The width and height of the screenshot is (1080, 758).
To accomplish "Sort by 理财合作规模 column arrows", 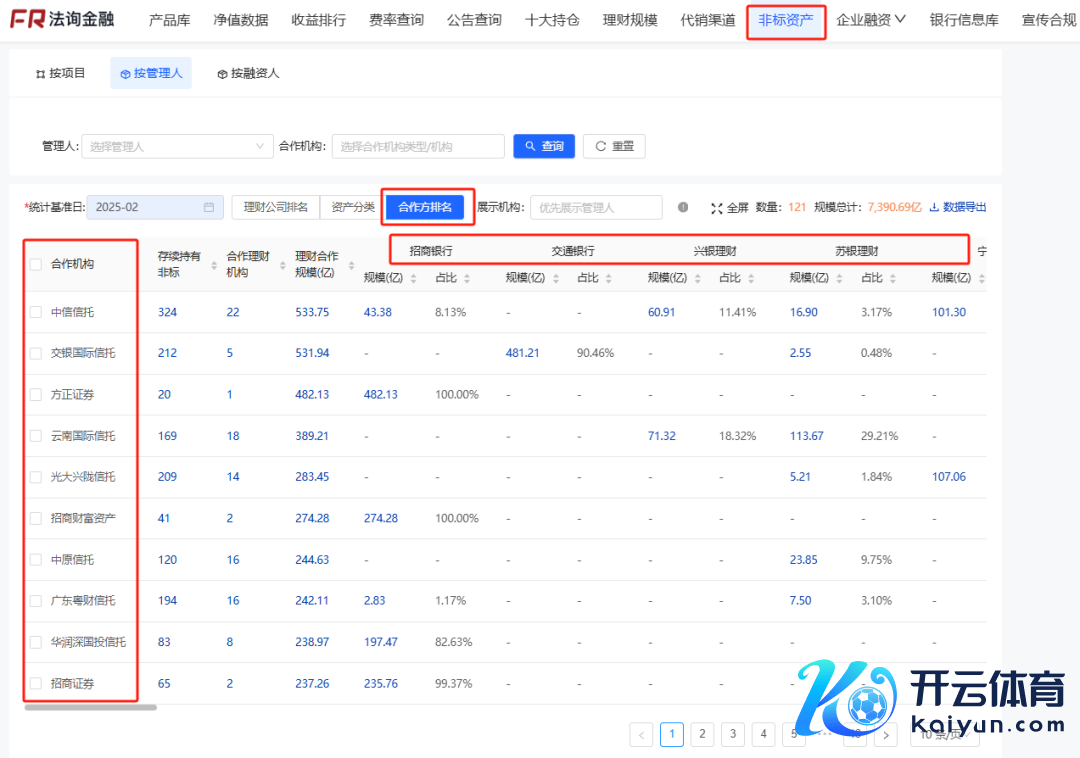I will [351, 264].
